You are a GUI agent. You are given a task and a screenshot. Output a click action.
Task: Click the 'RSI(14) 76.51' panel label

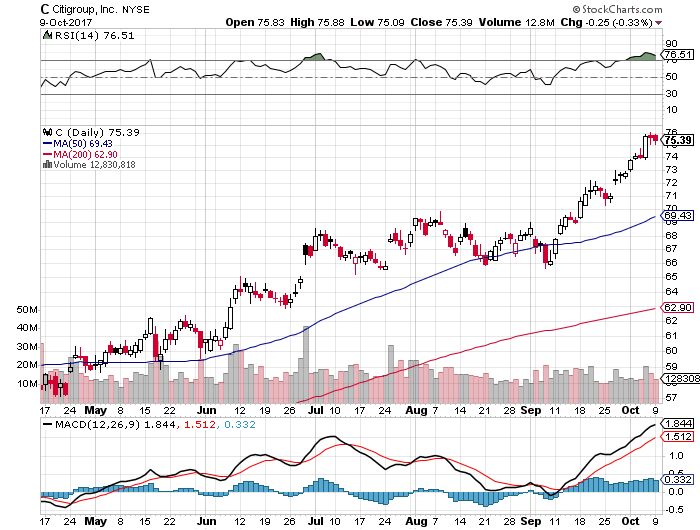[95, 35]
